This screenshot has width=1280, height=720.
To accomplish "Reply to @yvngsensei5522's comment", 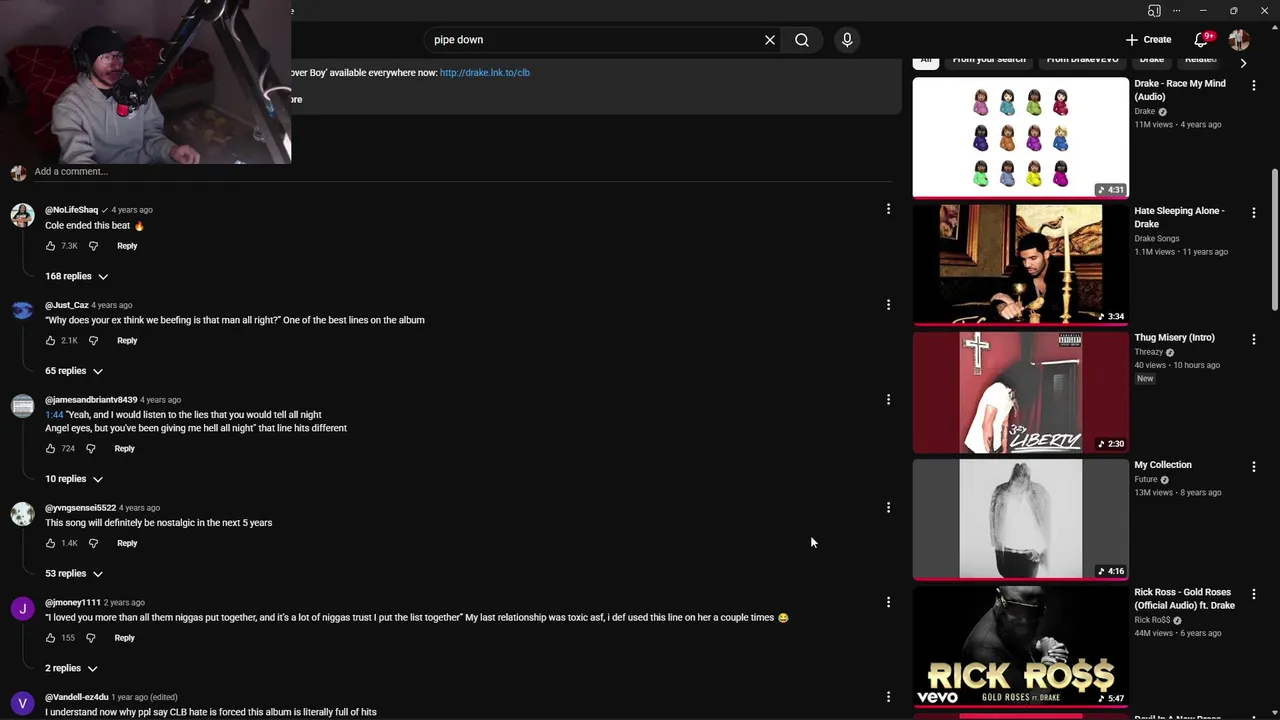I will click(127, 543).
